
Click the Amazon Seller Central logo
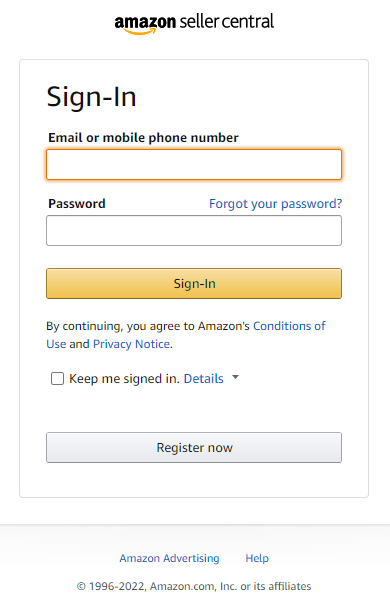pyautogui.click(x=194, y=24)
